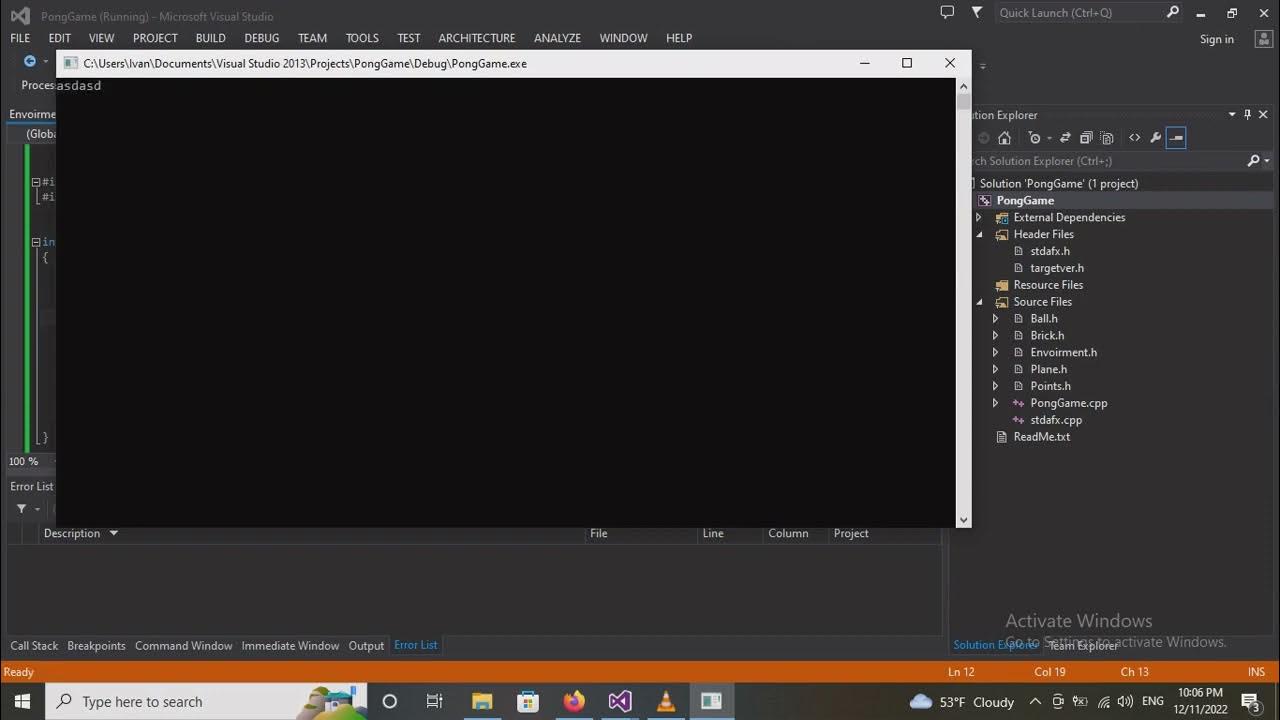Screen dimensions: 1280x720
Task: Expand the PongGame.cpp node
Action: click(995, 403)
